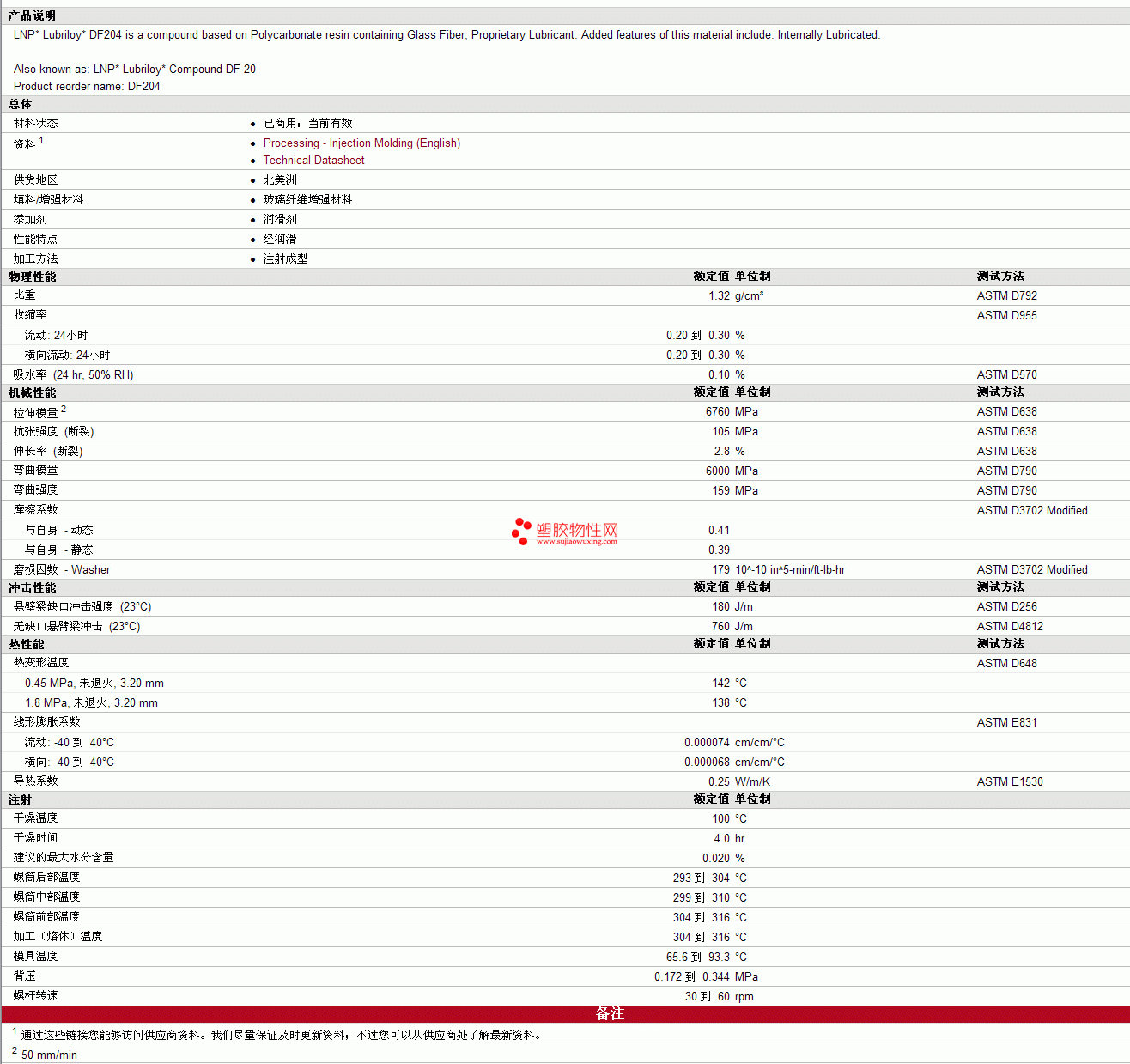
Task: Click the ASTM D955 test method
Action: [x=1007, y=316]
